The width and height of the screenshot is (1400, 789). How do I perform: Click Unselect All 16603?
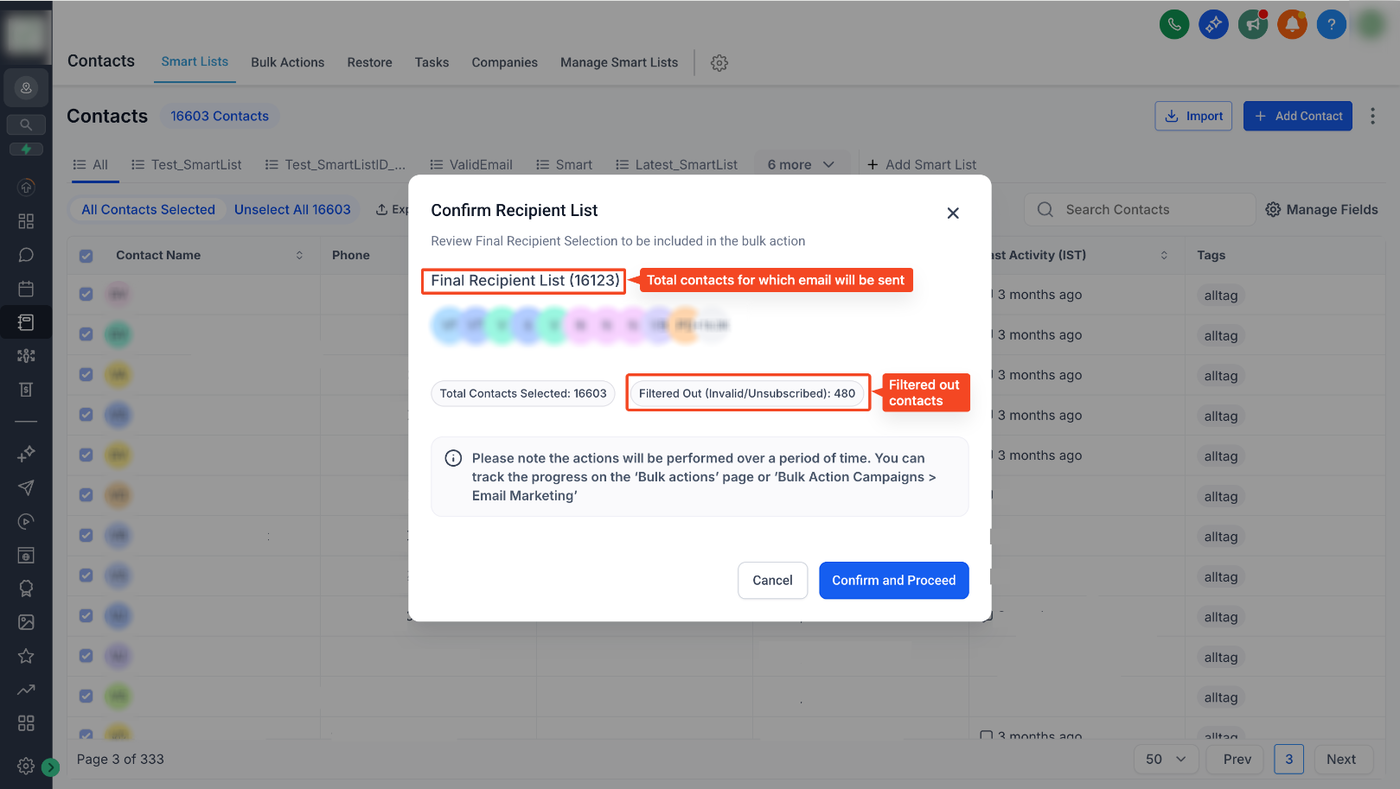pyautogui.click(x=293, y=209)
